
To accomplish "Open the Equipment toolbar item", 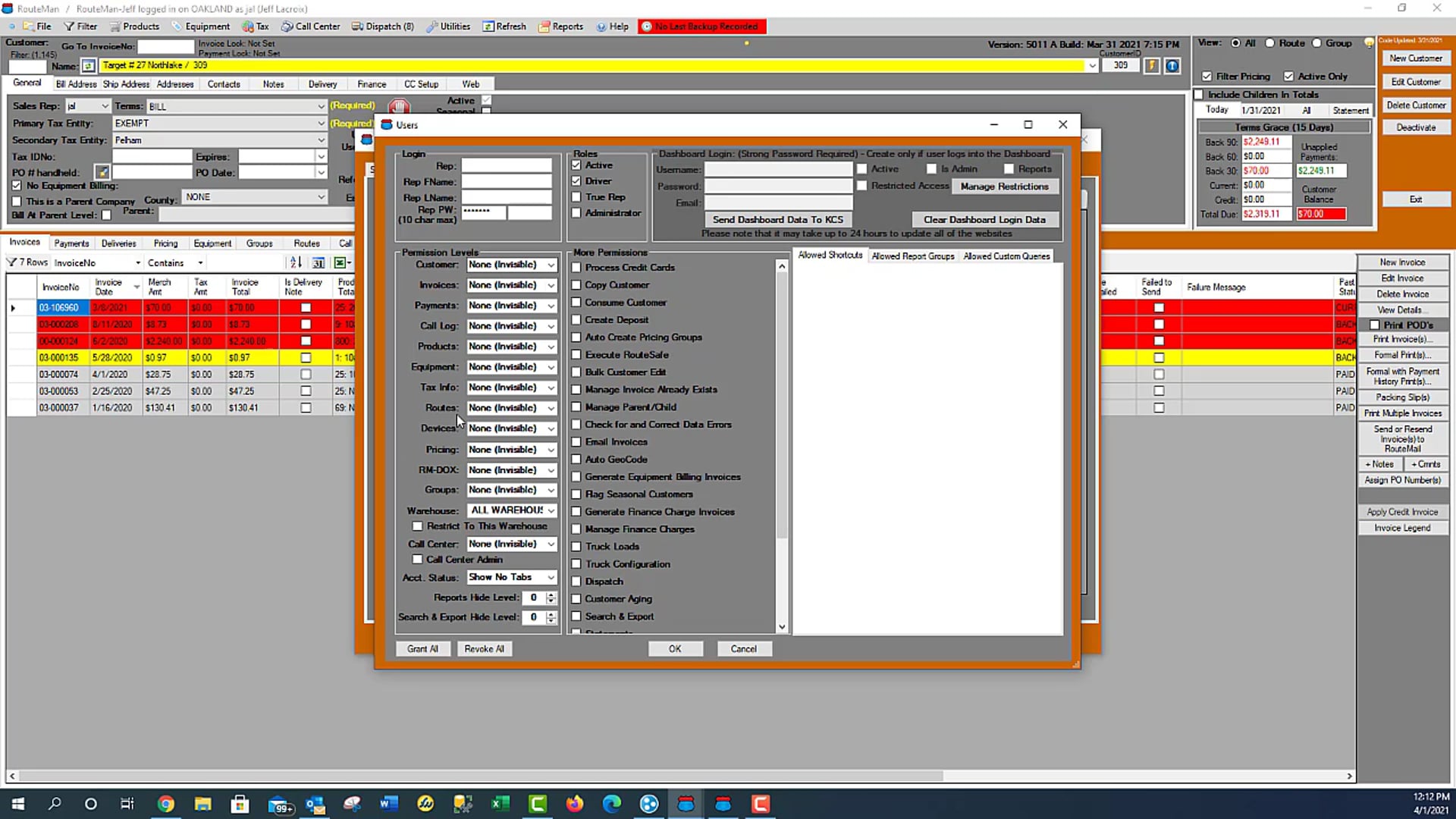I will click(x=200, y=26).
